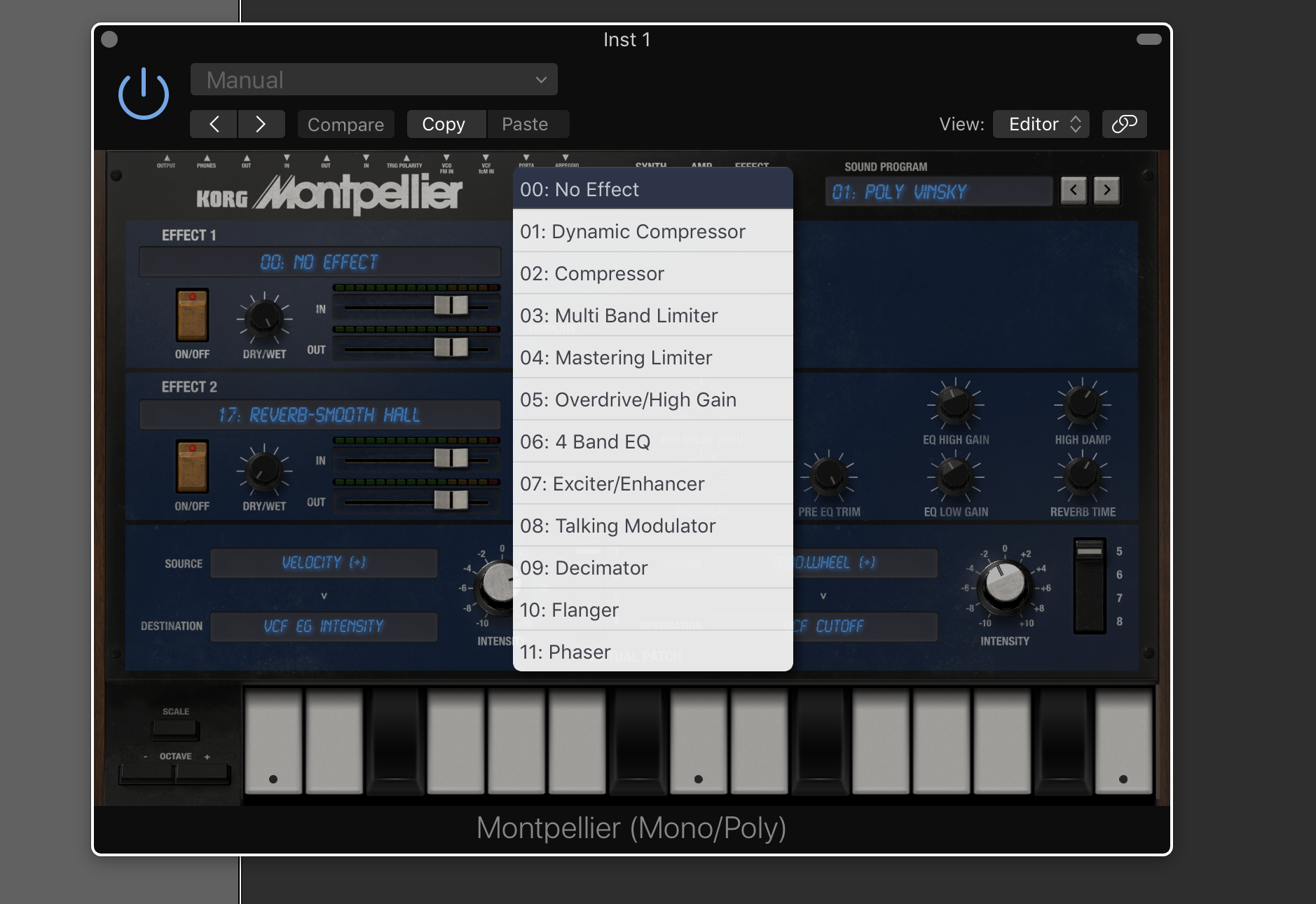Pick 04: Mastering Limiter
Viewport: 1316px width, 904px height.
coord(653,357)
